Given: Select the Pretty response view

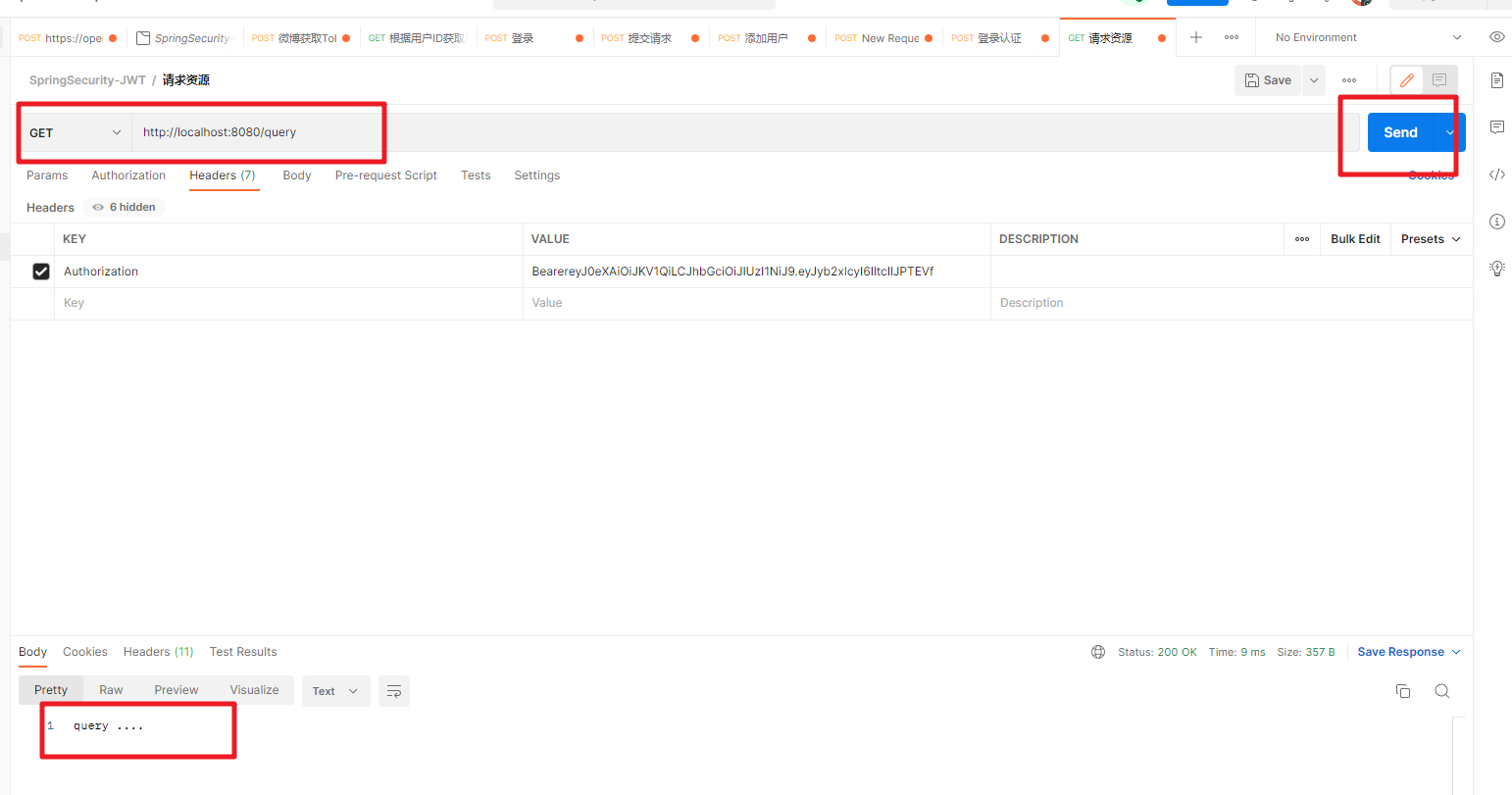Looking at the screenshot, I should [x=51, y=690].
